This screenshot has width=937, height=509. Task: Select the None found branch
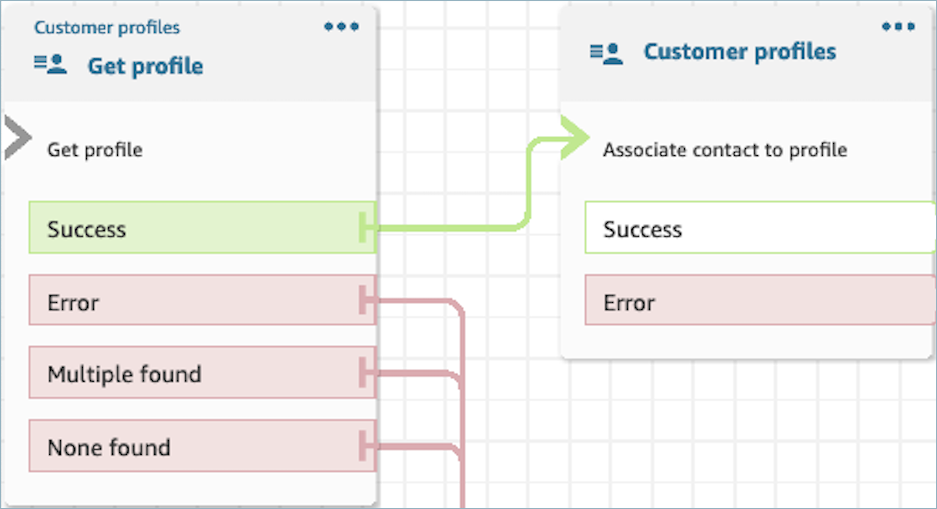coord(190,447)
